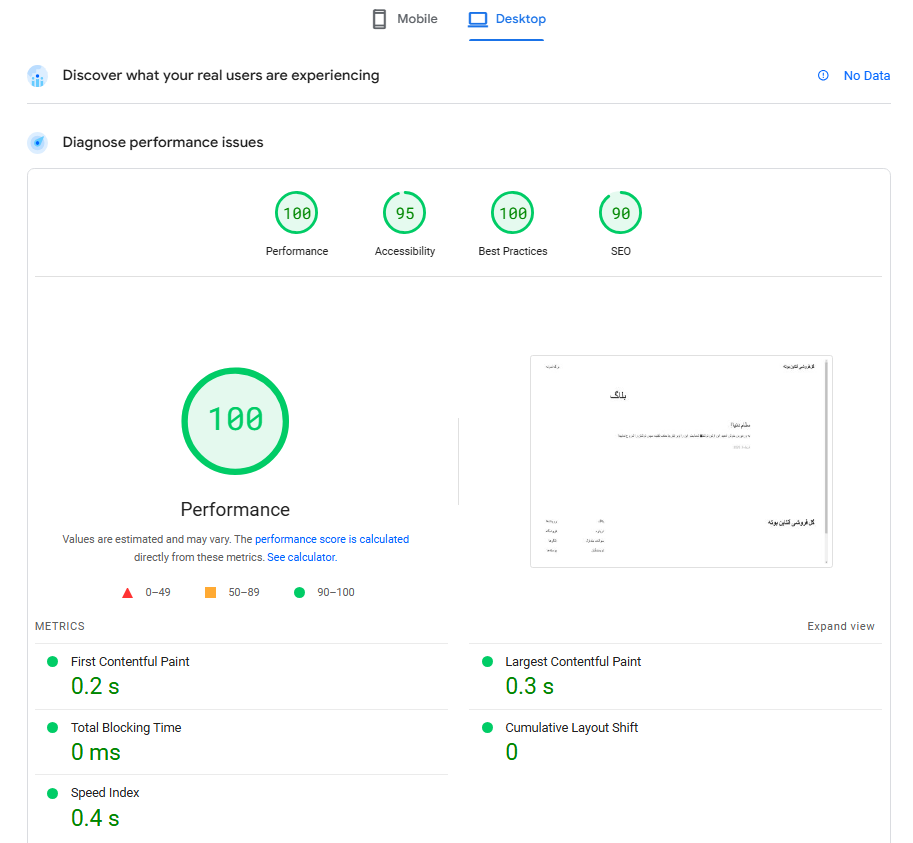Click the 0.3 s value

click(x=529, y=686)
